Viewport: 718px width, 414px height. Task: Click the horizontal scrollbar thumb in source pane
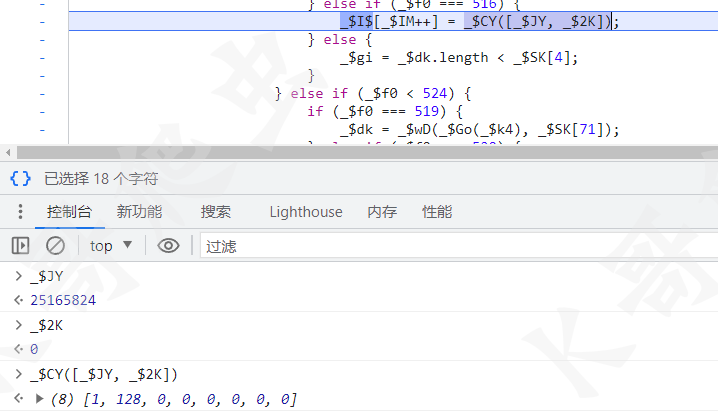pyautogui.click(x=367, y=152)
